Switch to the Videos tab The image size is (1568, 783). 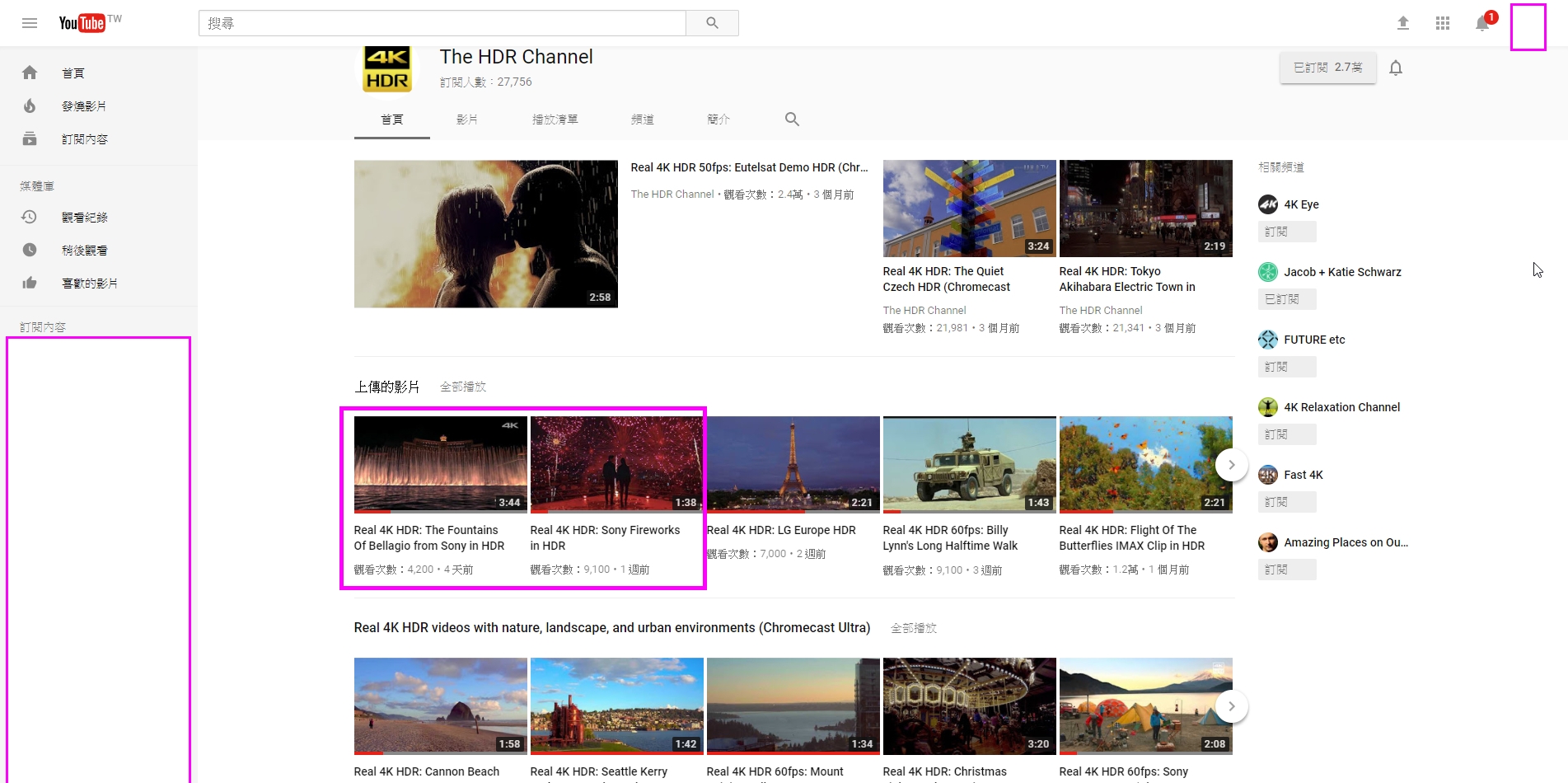point(467,120)
